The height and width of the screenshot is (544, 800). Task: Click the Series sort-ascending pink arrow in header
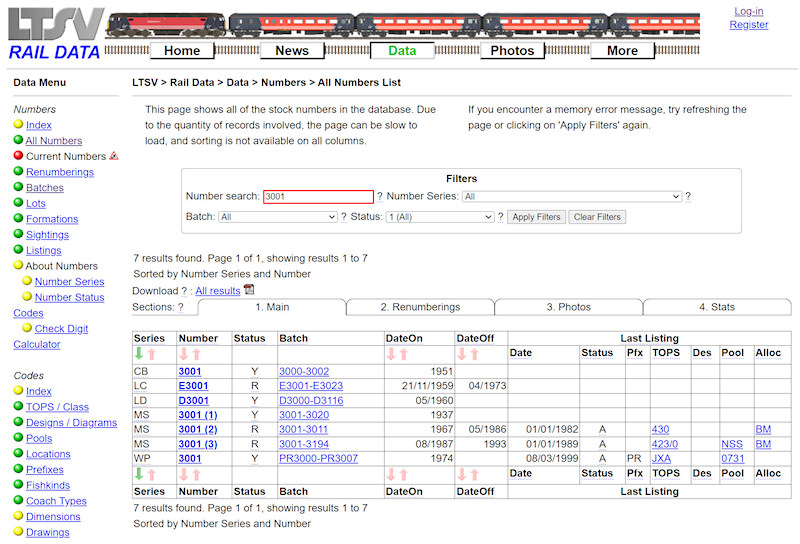pyautogui.click(x=152, y=354)
